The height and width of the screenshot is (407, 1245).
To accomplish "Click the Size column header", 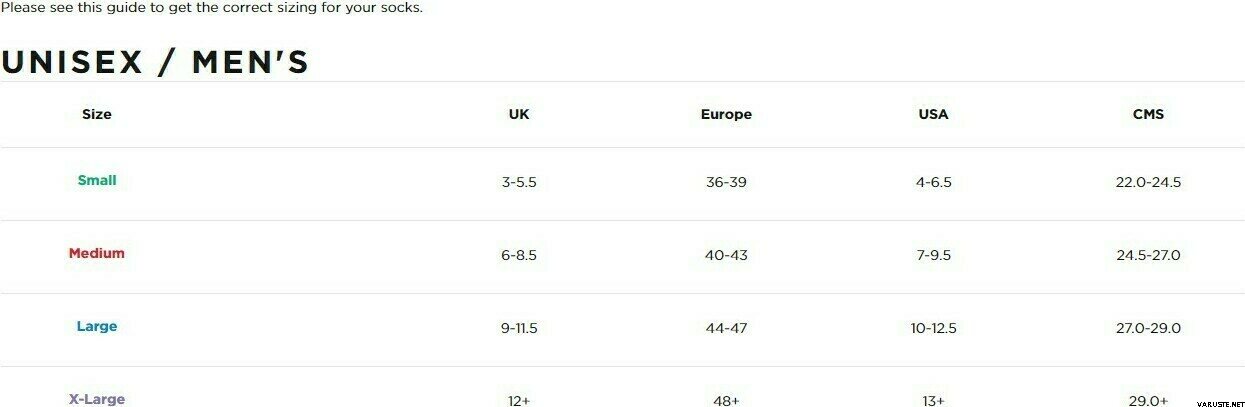I will 97,115.
